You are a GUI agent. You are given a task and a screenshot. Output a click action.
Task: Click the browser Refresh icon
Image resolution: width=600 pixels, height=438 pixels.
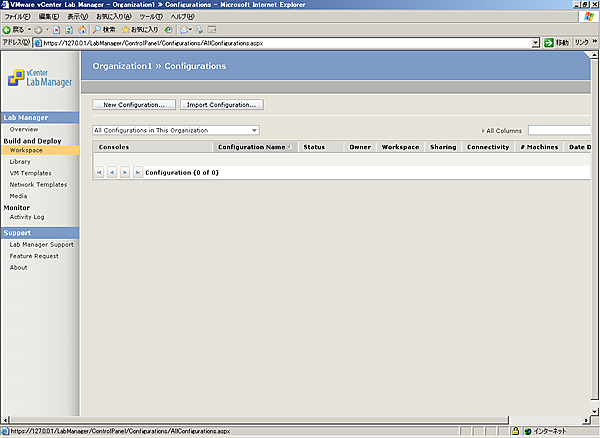point(67,30)
